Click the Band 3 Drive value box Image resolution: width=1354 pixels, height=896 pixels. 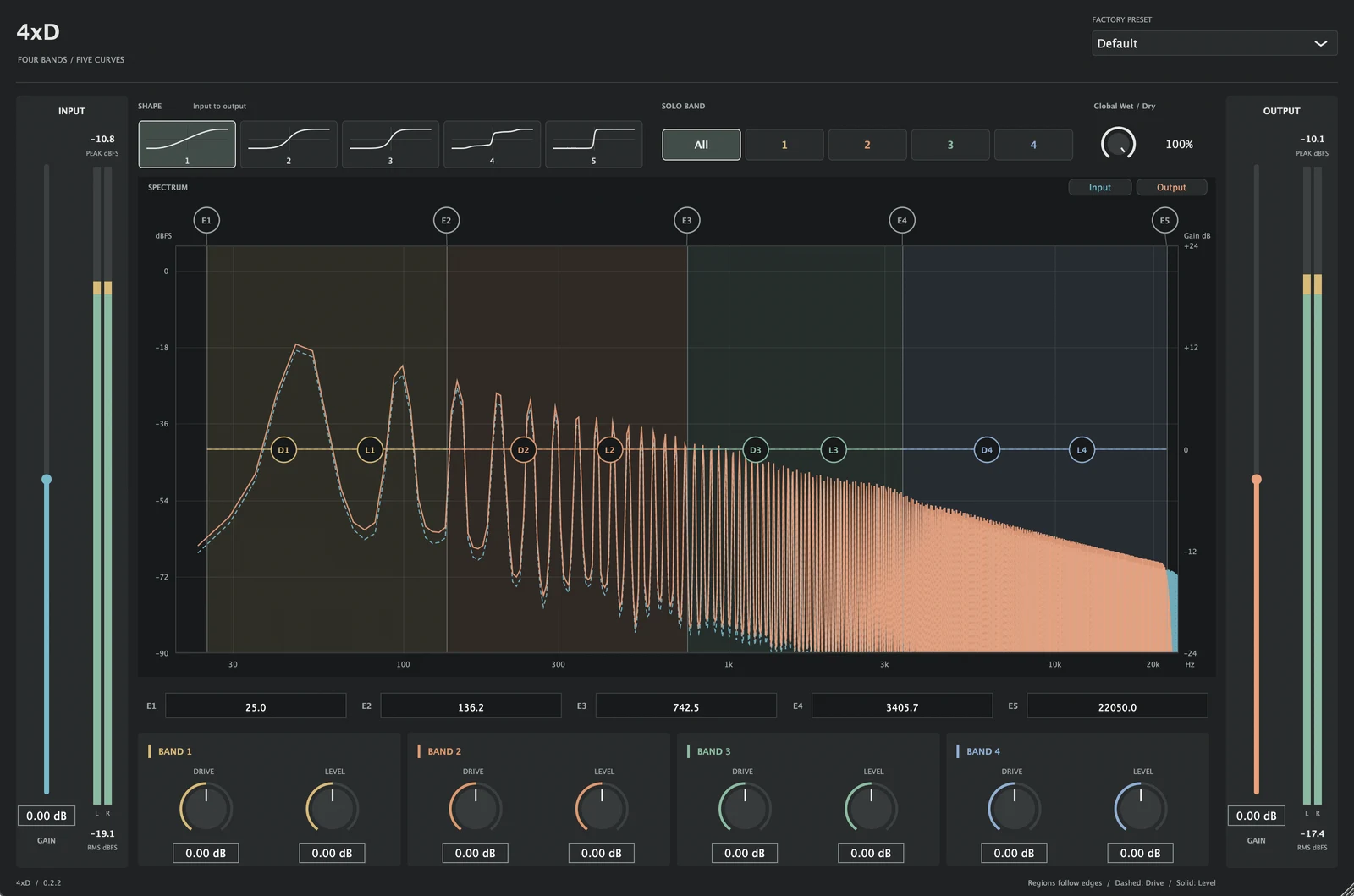(745, 853)
